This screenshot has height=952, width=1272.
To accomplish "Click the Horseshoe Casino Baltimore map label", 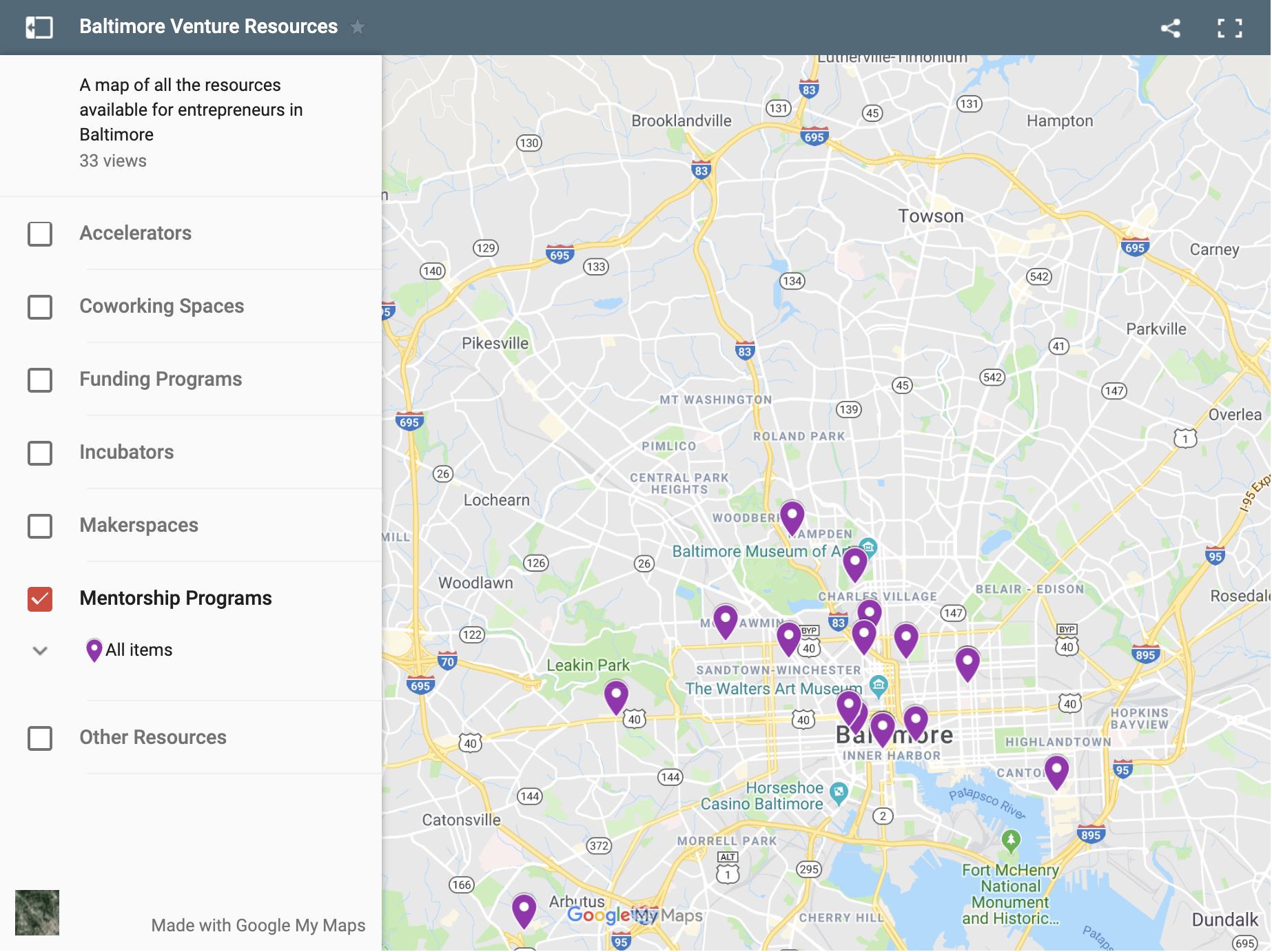I will point(762,796).
